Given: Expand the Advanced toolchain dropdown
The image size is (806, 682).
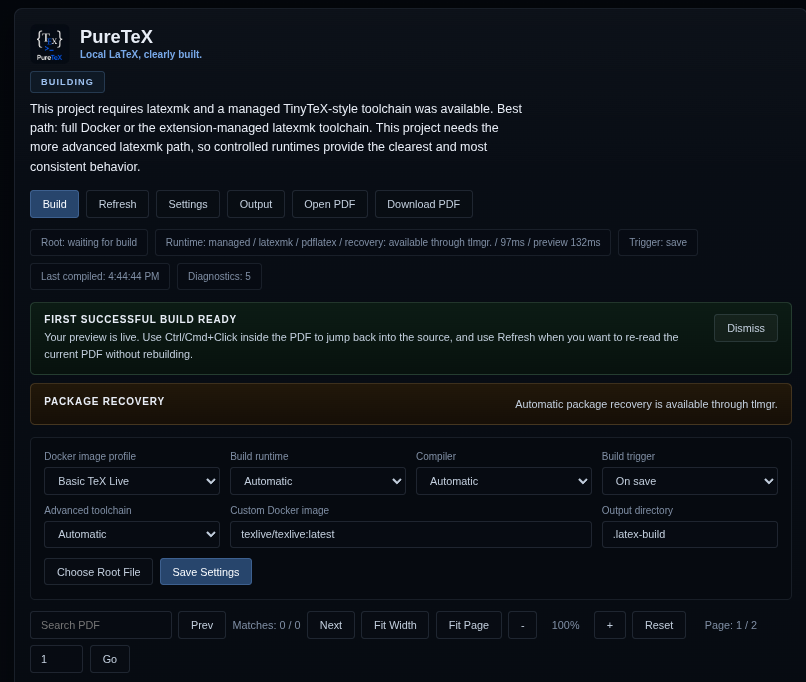Looking at the screenshot, I should click(131, 534).
